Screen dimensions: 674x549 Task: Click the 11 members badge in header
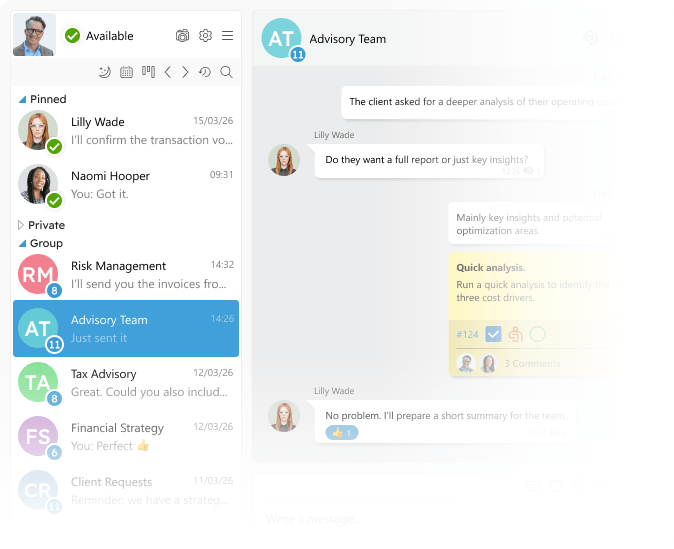coord(298,55)
